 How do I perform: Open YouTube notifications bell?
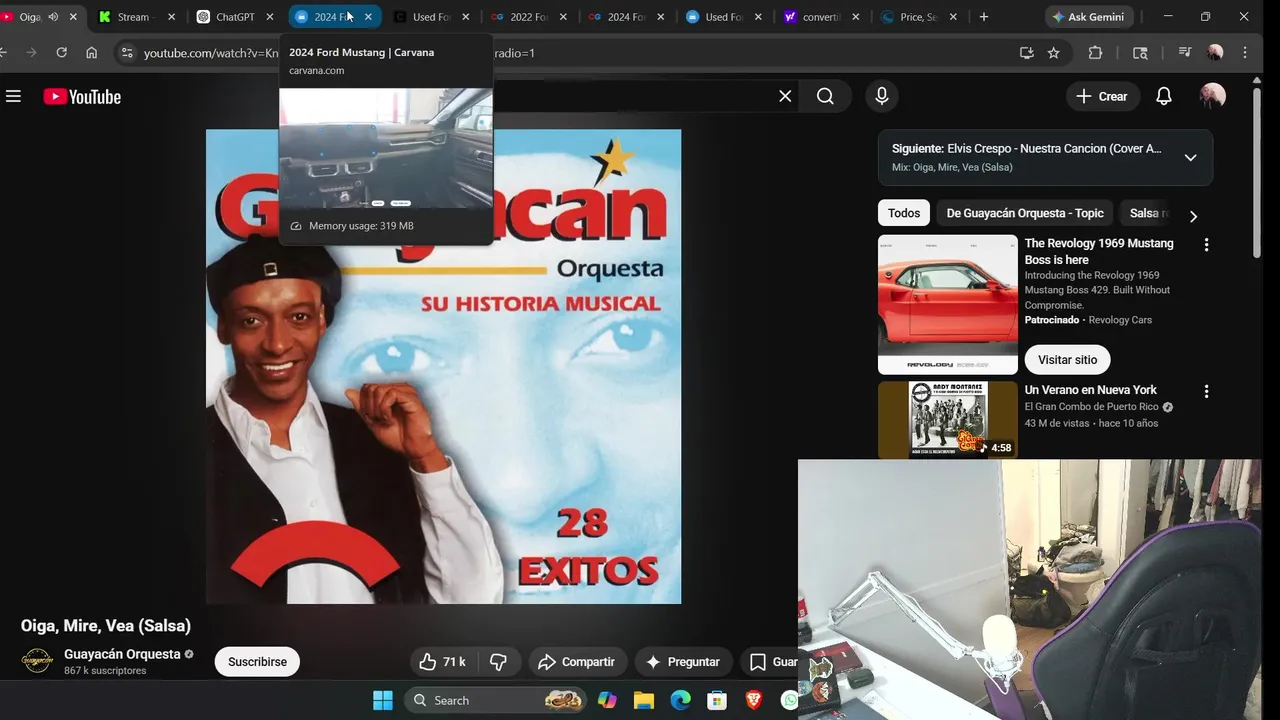click(1163, 96)
